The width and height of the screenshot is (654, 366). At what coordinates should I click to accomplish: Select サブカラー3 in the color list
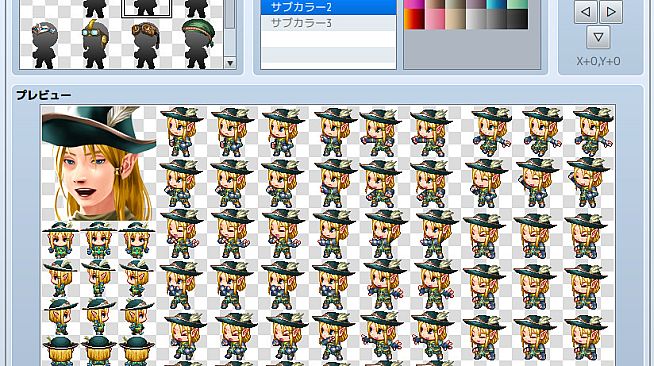tap(328, 23)
